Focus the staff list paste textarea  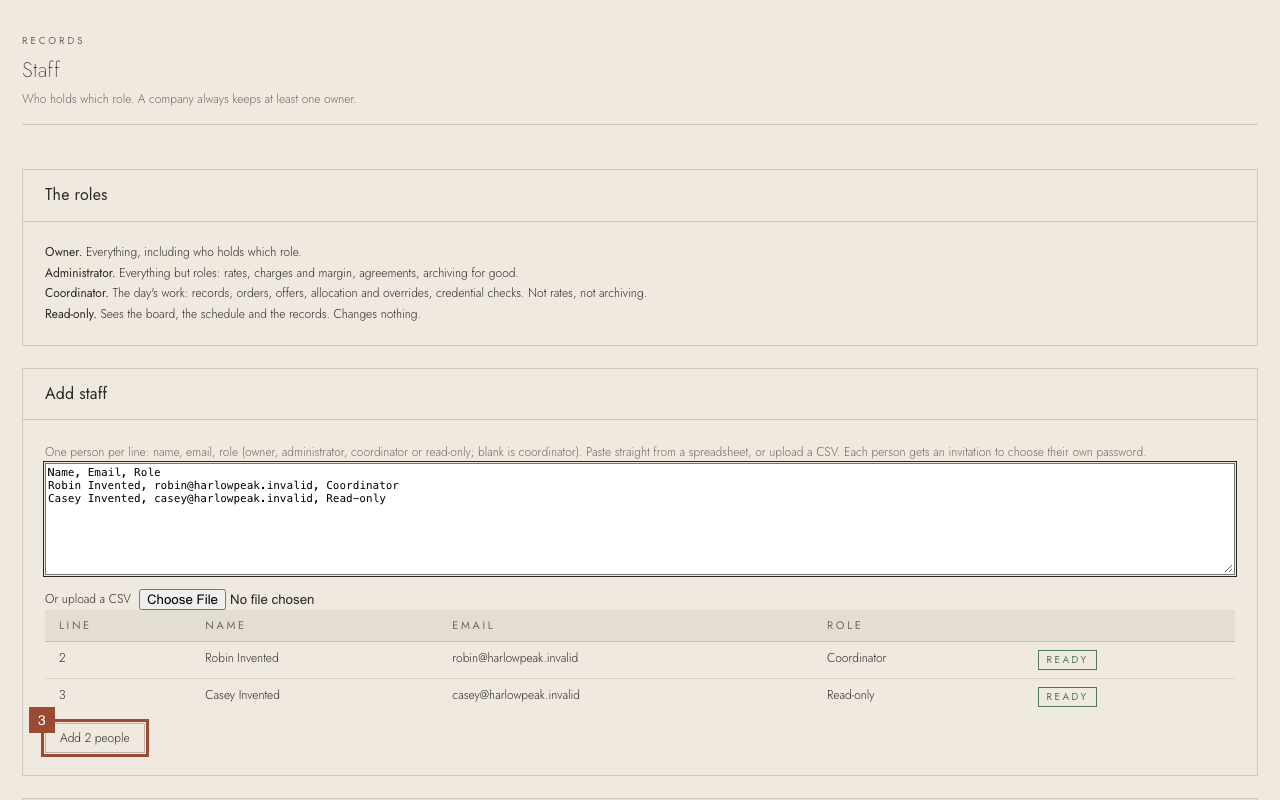pyautogui.click(x=640, y=519)
